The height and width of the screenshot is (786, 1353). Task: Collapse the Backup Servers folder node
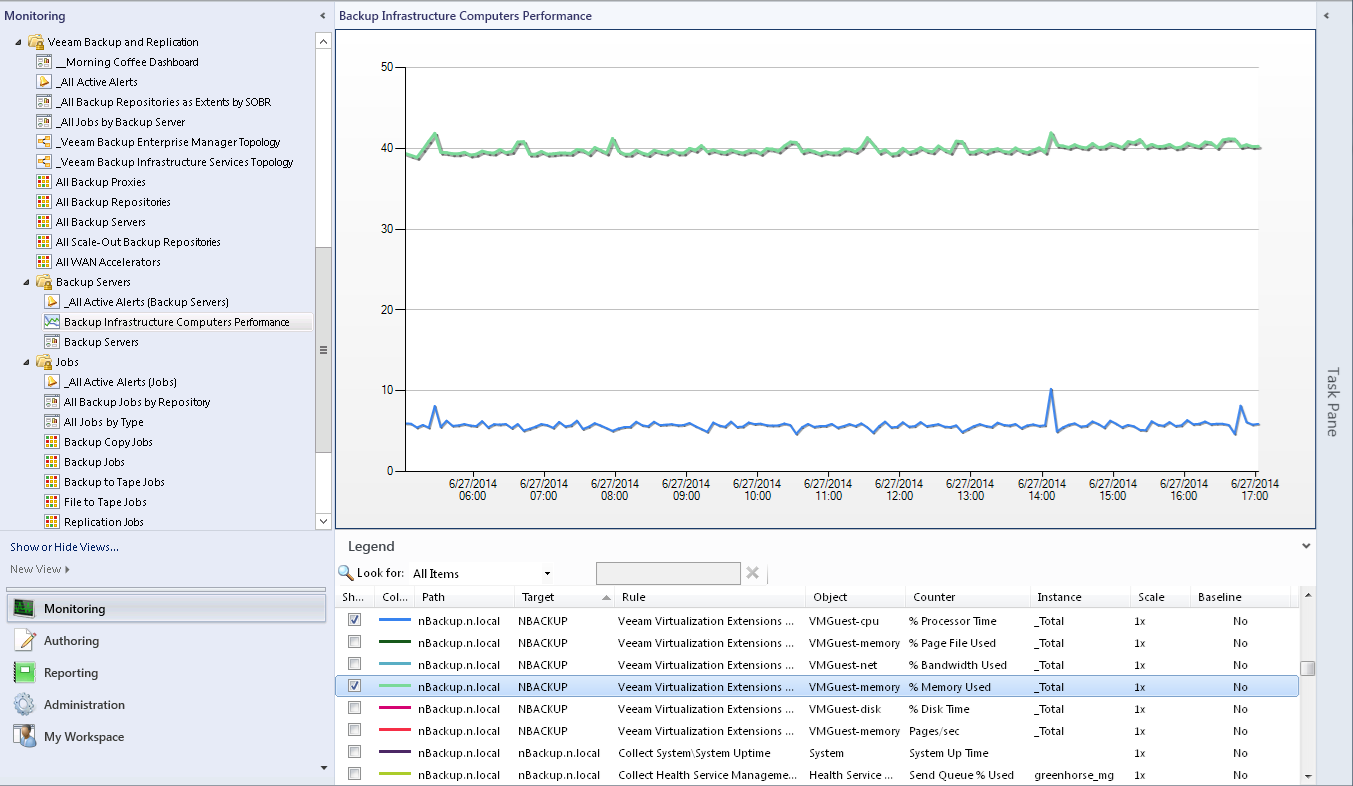pyautogui.click(x=27, y=282)
